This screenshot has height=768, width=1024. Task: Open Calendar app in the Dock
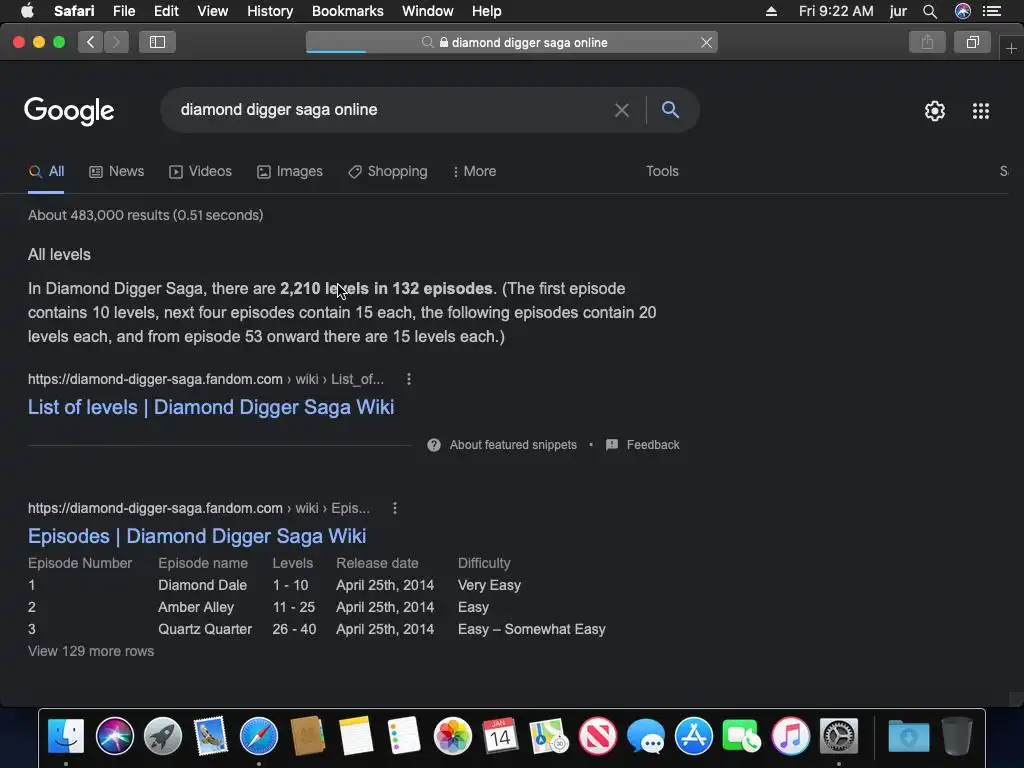coord(501,736)
